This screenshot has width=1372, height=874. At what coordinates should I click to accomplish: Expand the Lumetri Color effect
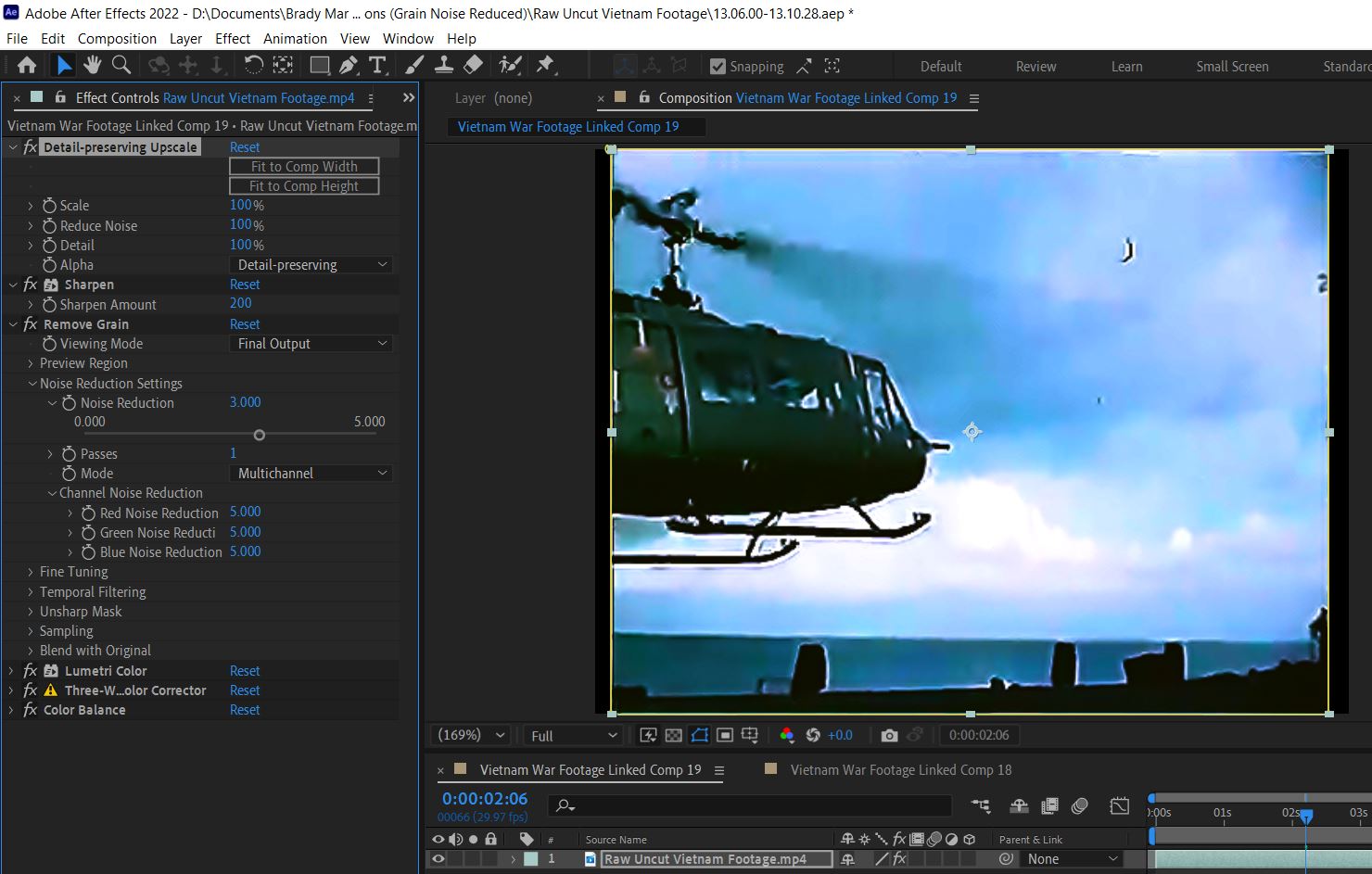point(11,671)
